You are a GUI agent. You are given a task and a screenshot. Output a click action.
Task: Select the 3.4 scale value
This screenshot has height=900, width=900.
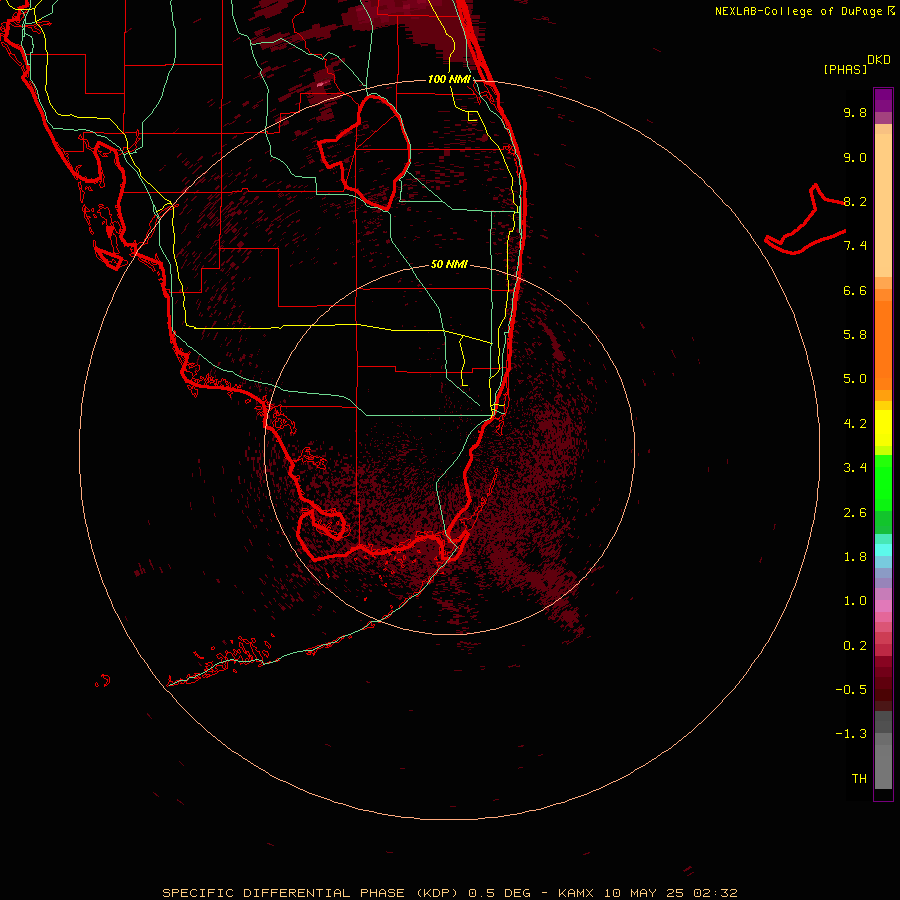click(855, 468)
